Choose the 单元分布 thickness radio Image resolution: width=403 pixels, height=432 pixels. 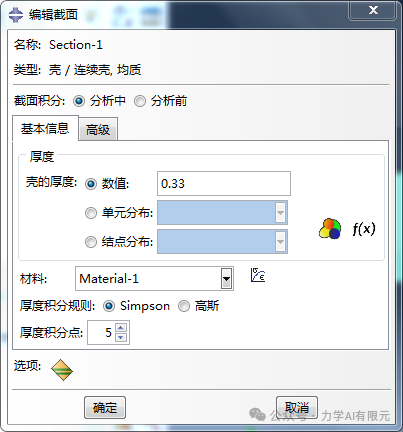pos(91,213)
